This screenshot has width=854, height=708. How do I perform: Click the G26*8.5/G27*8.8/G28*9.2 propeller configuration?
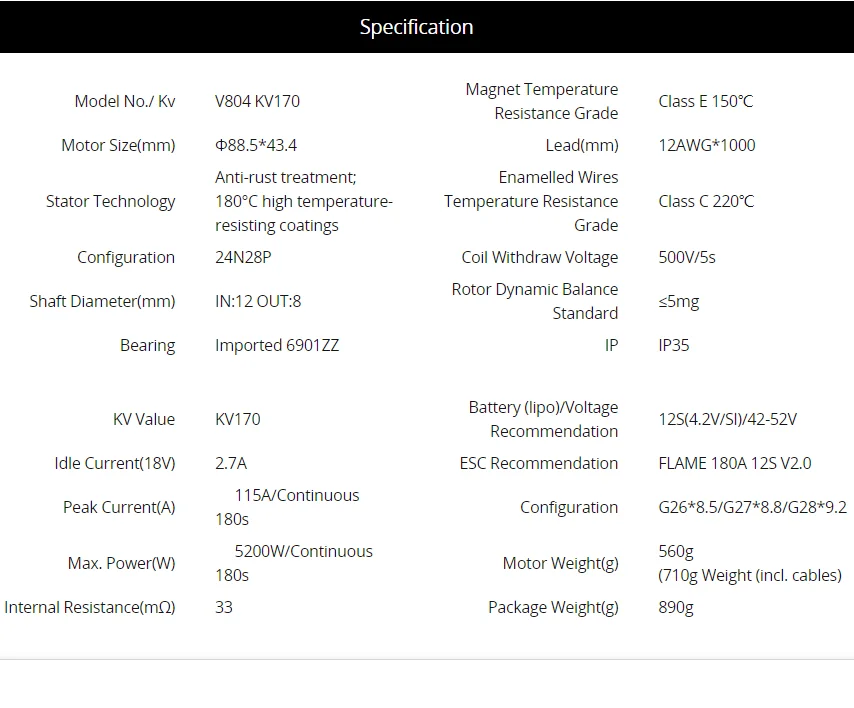(752, 508)
